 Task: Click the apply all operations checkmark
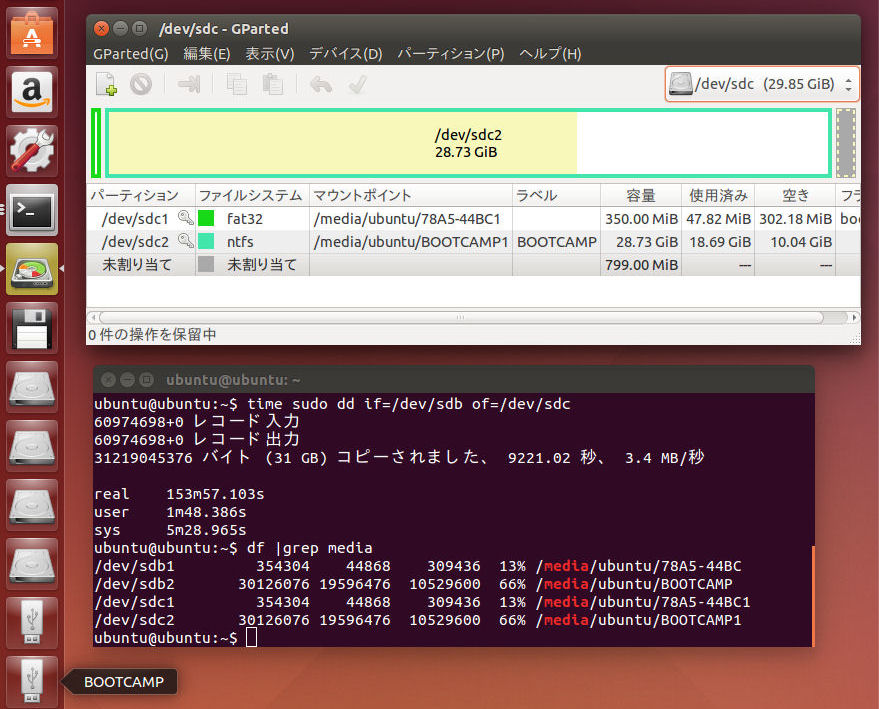coord(357,84)
